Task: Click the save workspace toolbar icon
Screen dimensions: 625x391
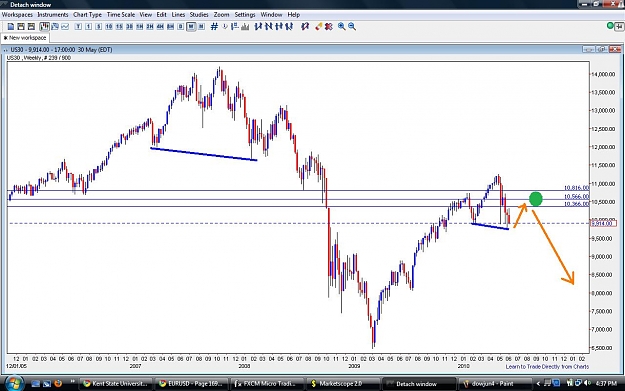Action: [x=31, y=27]
